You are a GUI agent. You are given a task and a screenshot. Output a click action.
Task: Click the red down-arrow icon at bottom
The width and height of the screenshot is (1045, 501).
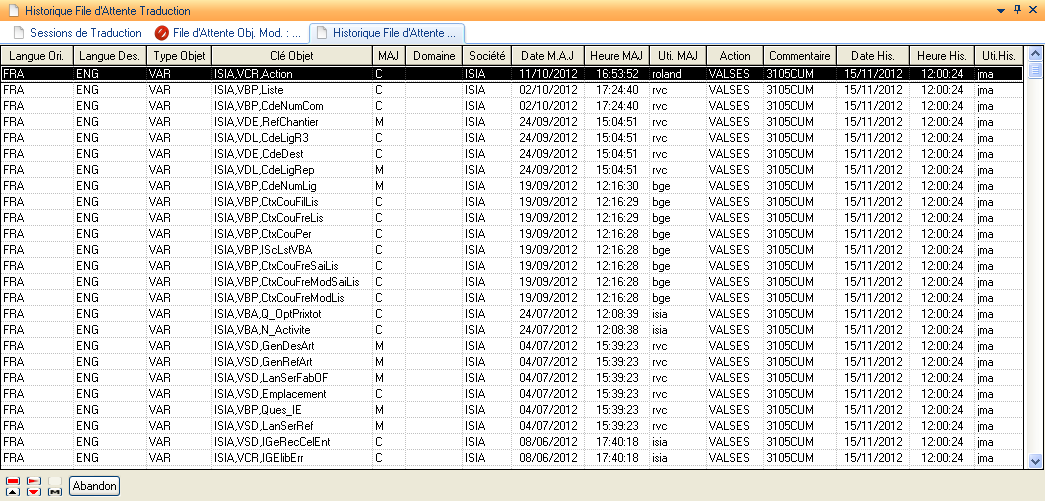click(34, 492)
